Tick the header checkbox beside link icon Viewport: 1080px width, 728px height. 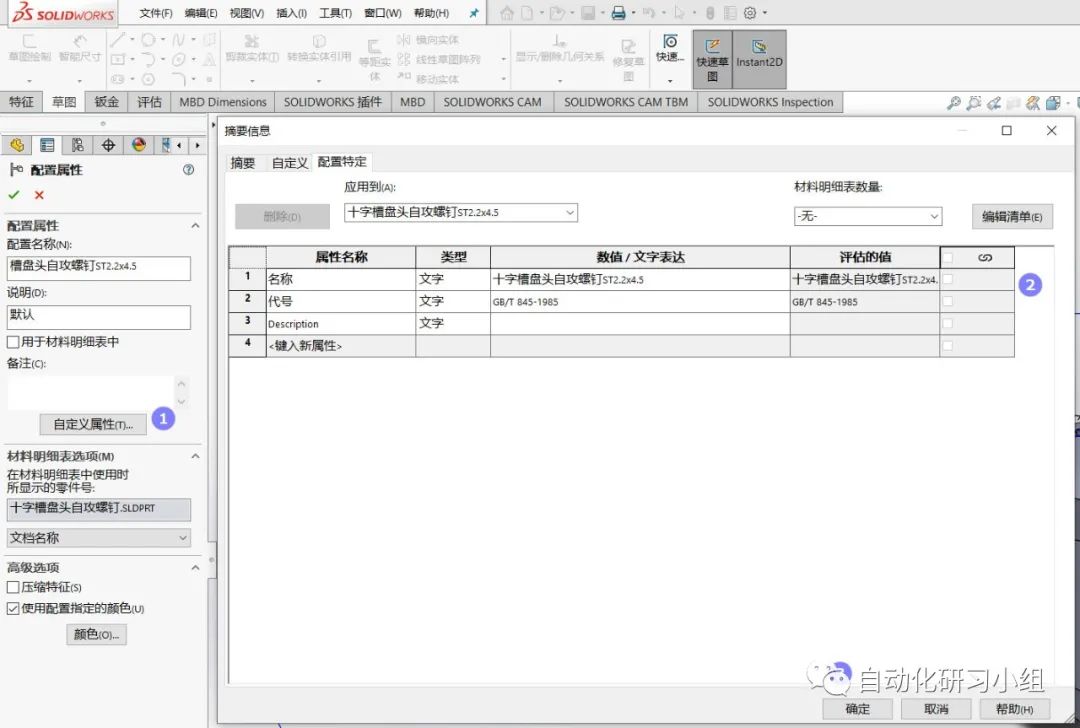[x=948, y=258]
